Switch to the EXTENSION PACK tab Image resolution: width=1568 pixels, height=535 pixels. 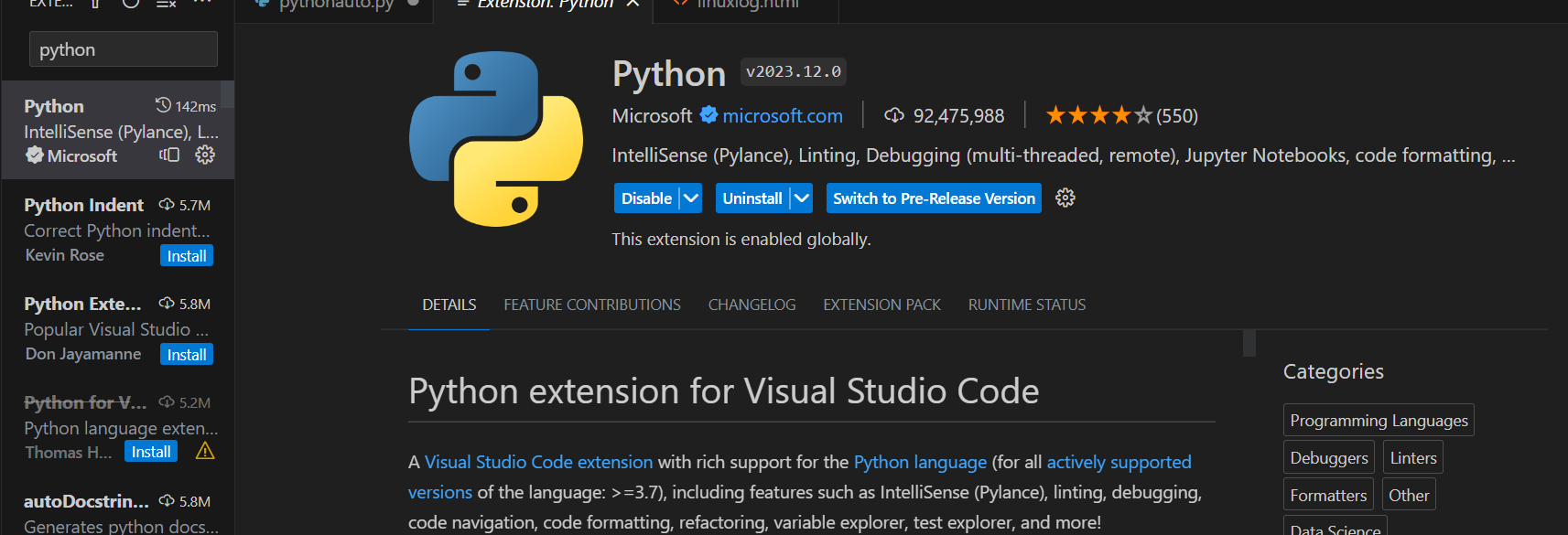(882, 305)
